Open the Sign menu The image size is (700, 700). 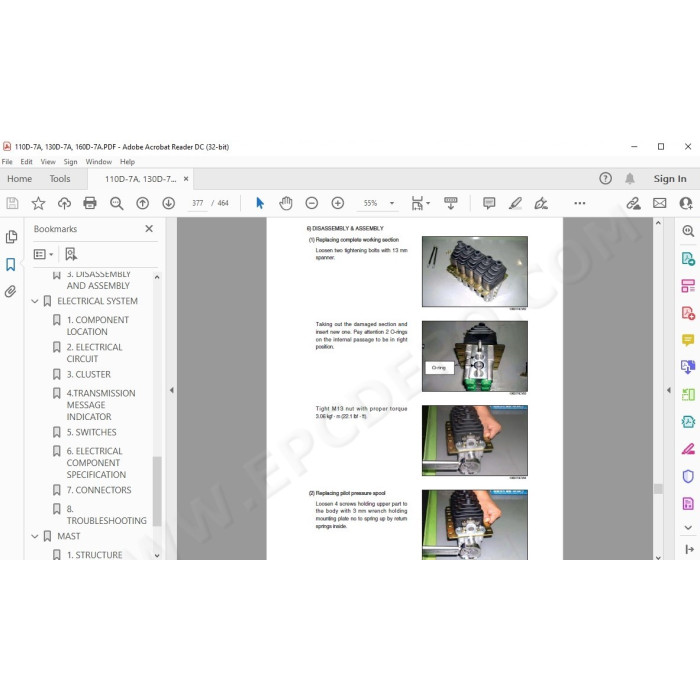click(70, 162)
